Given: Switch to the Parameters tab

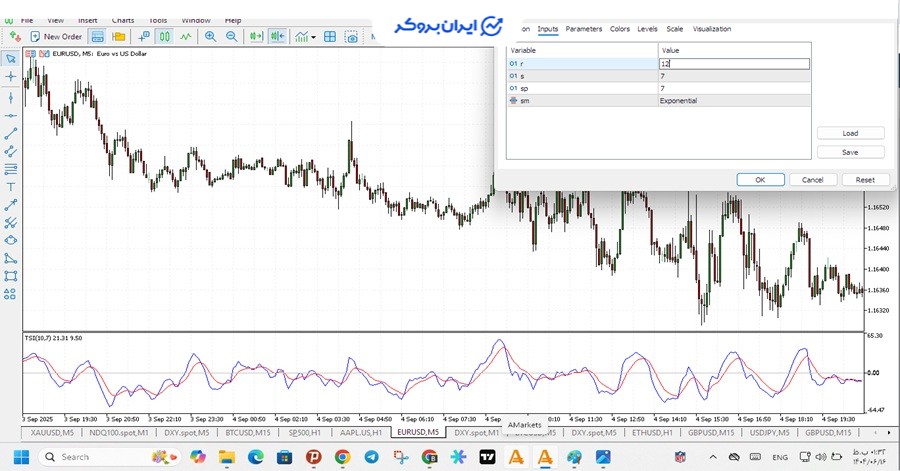Looking at the screenshot, I should pyautogui.click(x=584, y=29).
